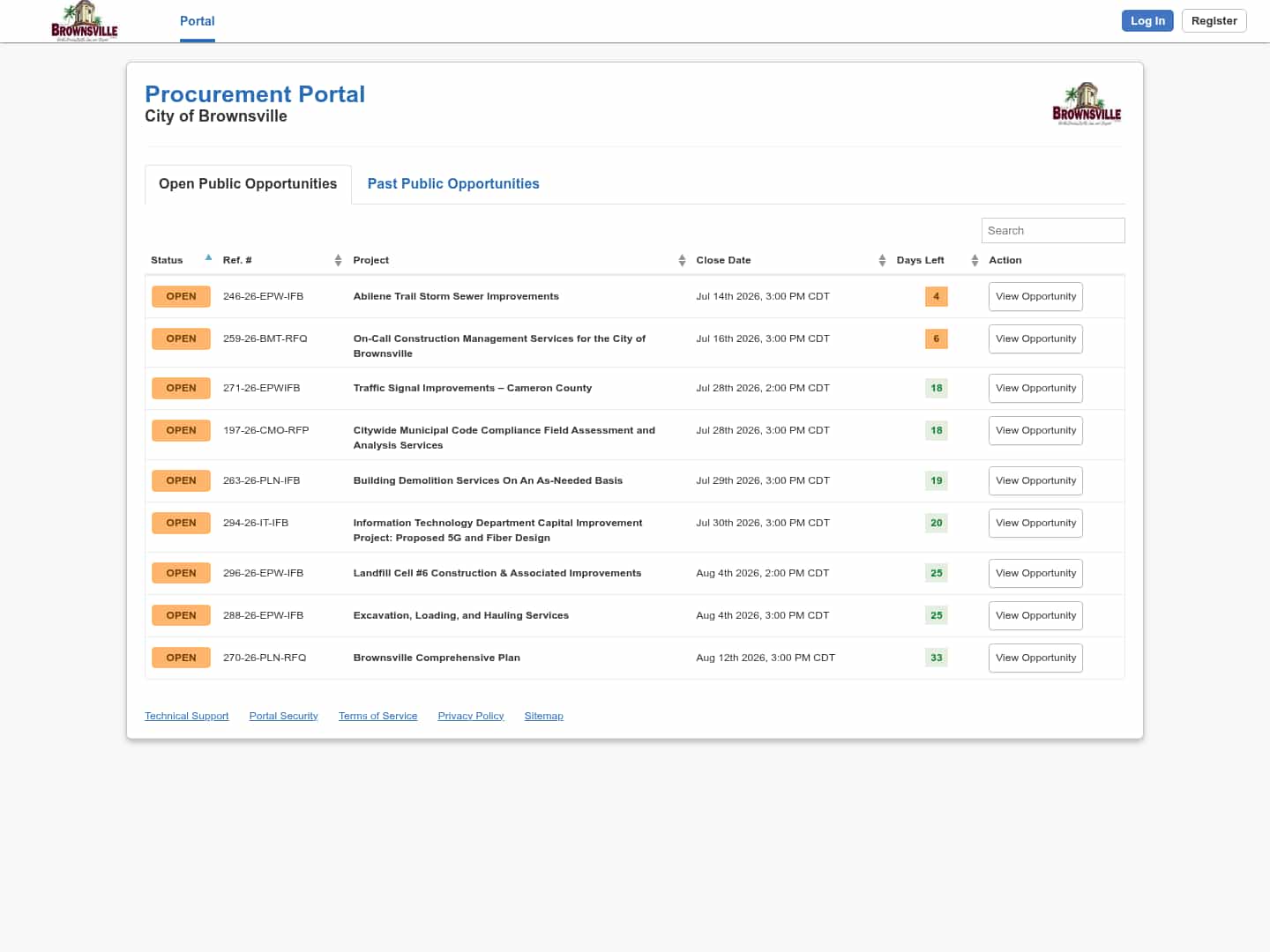Image resolution: width=1270 pixels, height=952 pixels.
Task: Click the orange 4 days left badge
Action: pos(937,296)
